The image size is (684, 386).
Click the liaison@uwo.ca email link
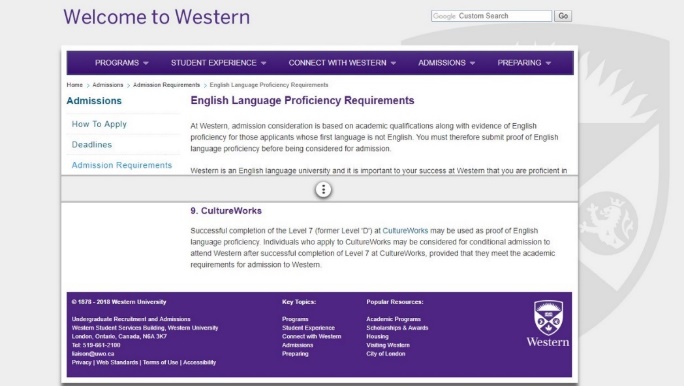(93, 354)
